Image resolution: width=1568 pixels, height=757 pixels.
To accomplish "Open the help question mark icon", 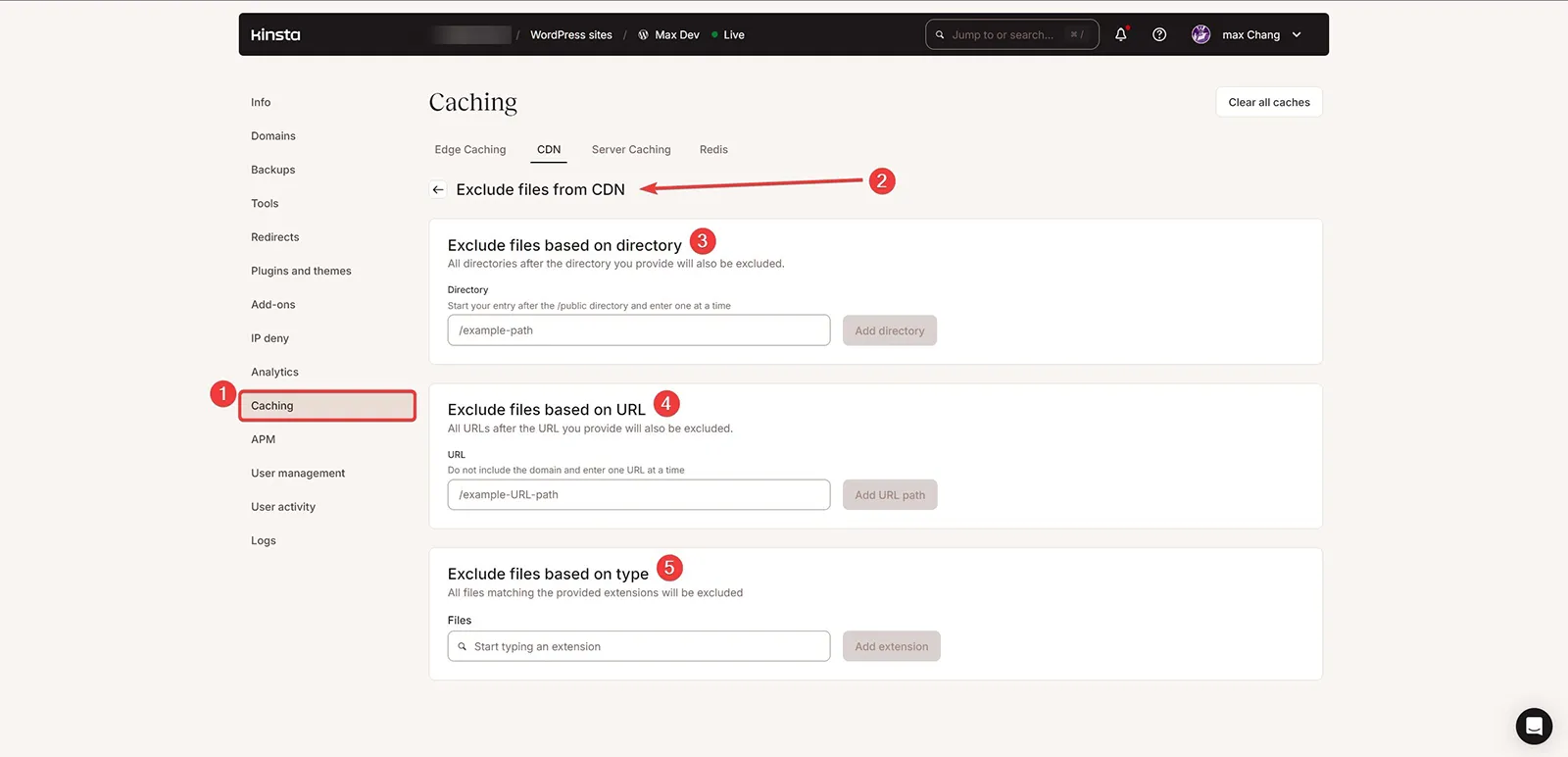I will click(x=1159, y=34).
